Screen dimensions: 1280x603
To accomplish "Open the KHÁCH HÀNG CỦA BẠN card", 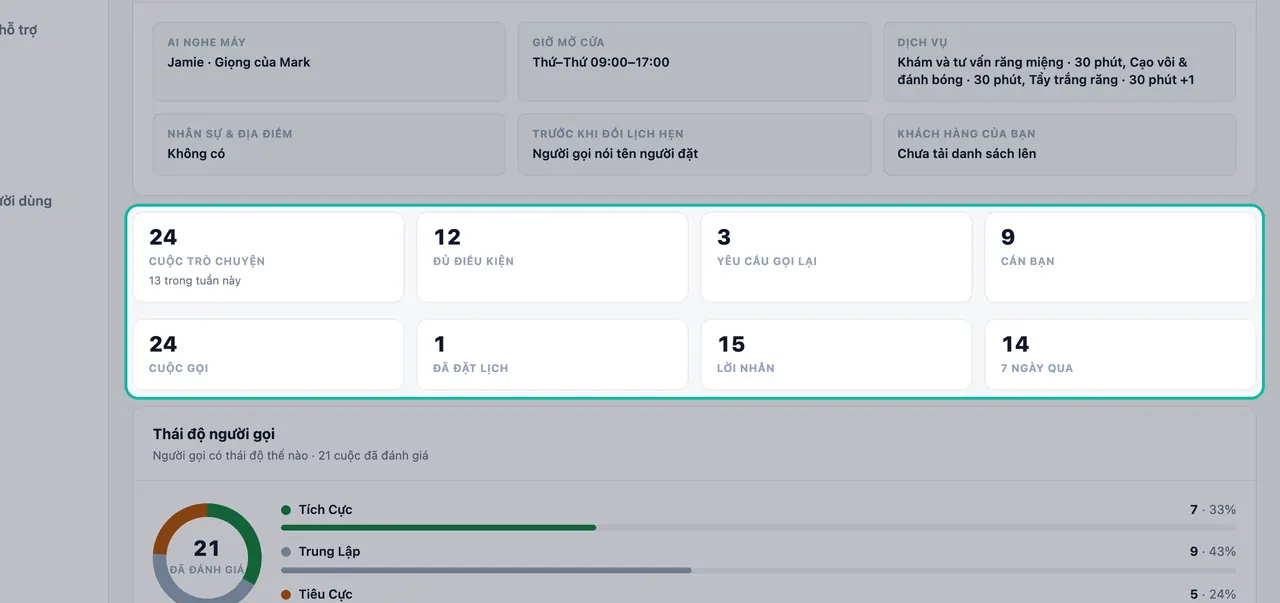I will point(1059,144).
